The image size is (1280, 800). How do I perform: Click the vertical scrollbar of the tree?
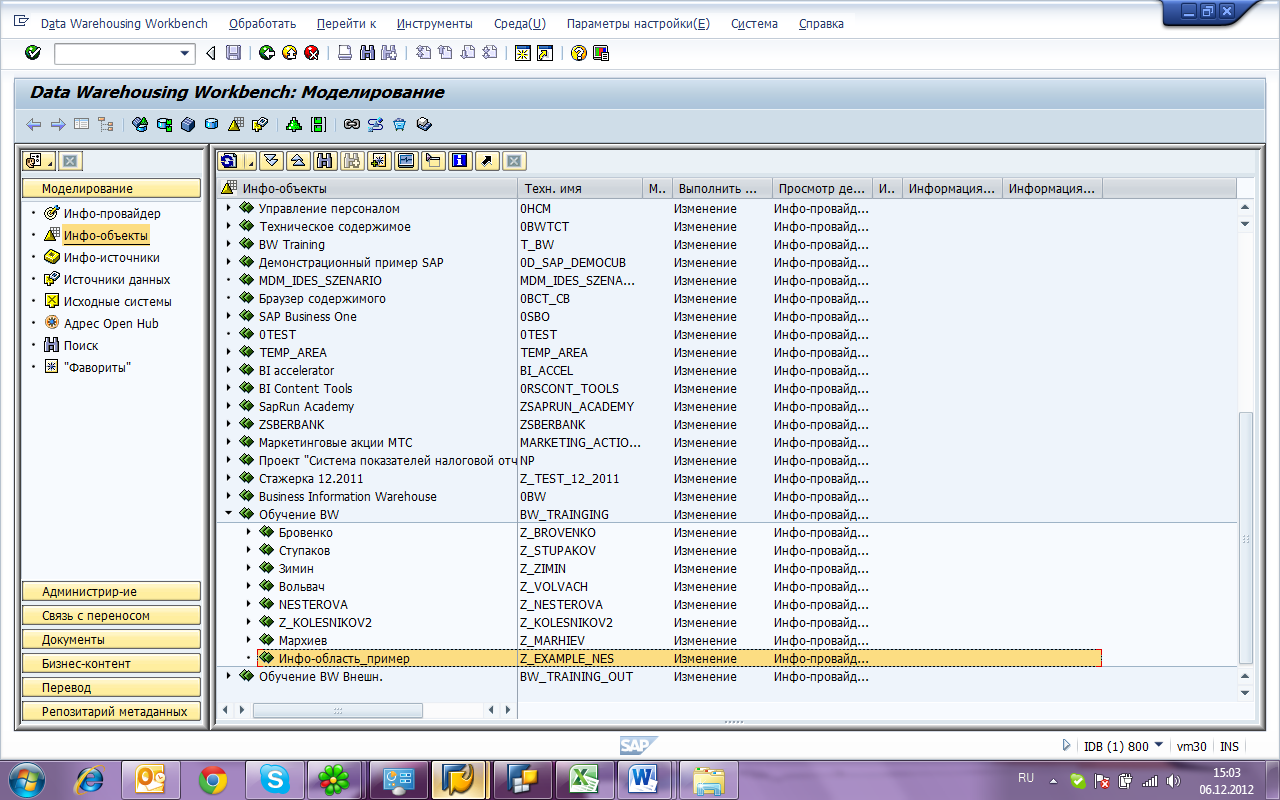1245,538
